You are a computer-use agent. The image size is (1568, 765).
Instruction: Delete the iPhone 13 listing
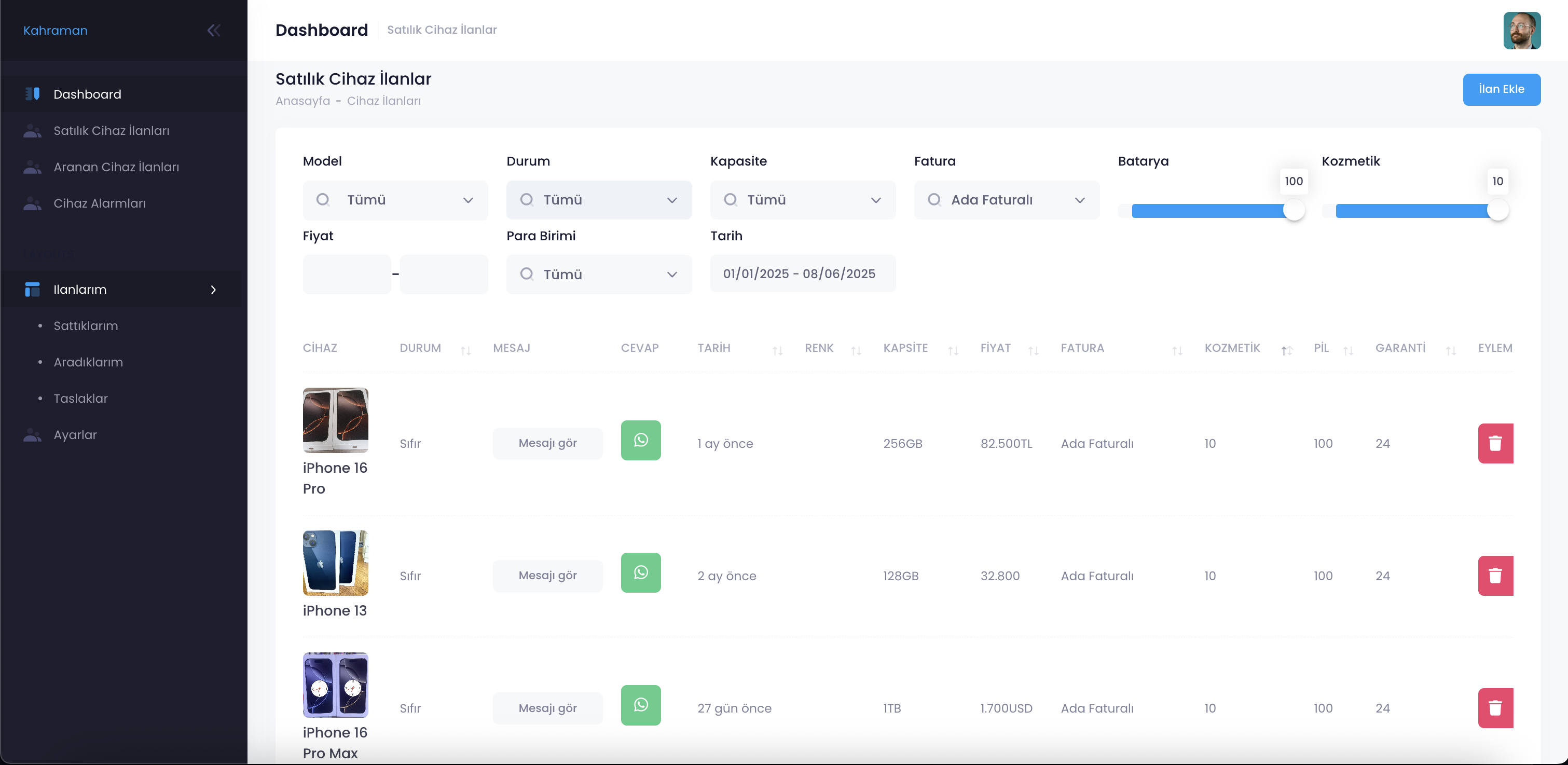click(1495, 576)
